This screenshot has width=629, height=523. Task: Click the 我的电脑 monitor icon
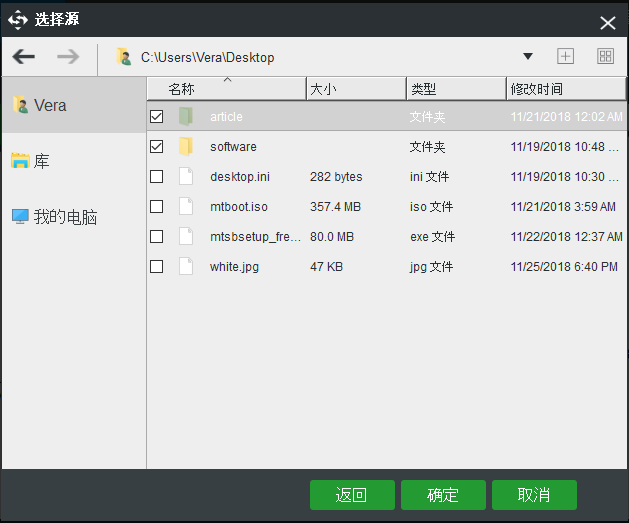click(20, 217)
